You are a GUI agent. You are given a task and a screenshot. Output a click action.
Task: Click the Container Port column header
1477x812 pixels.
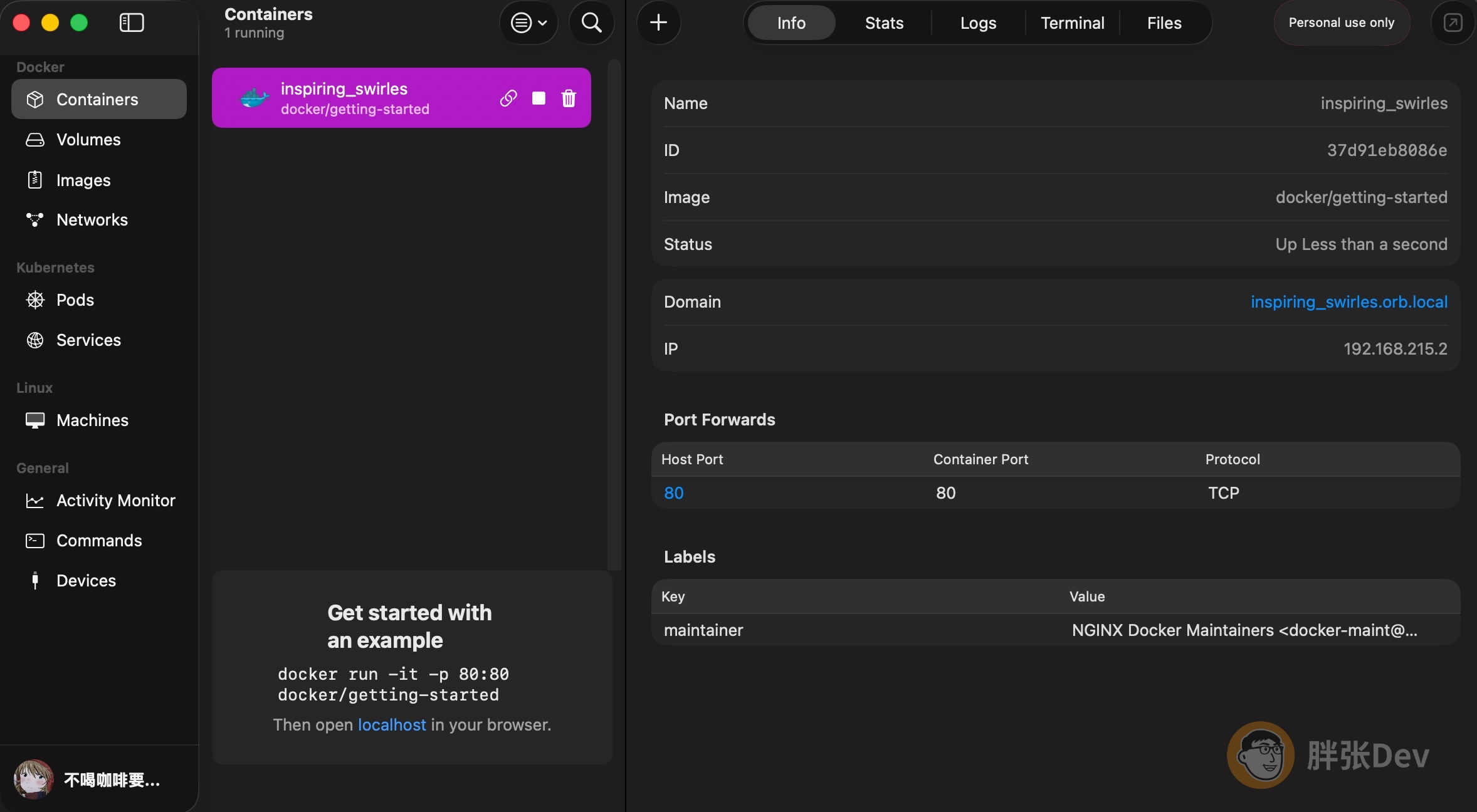[980, 459]
